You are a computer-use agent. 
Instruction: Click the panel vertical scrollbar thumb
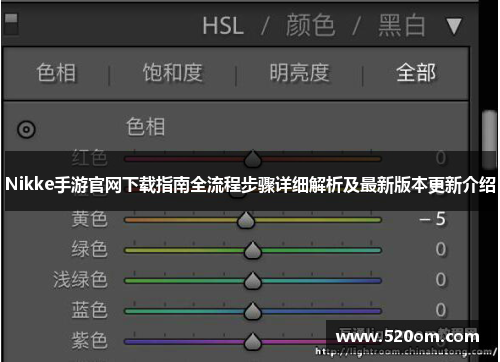[x=489, y=140]
